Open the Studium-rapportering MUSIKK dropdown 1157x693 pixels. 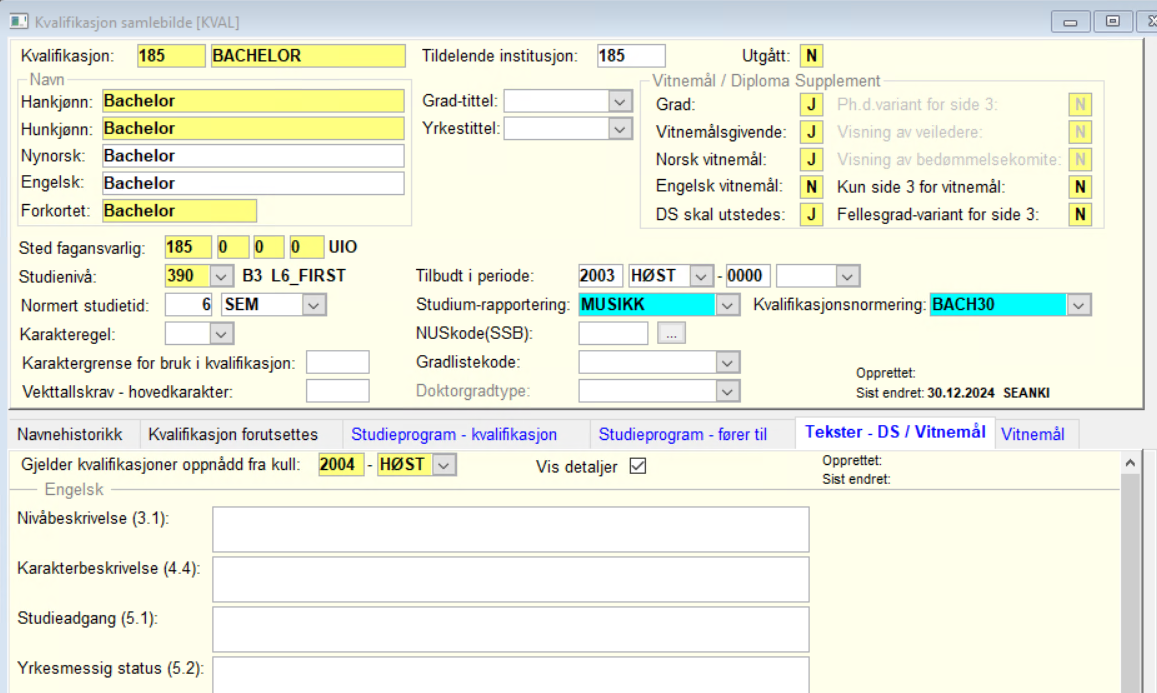click(x=727, y=305)
